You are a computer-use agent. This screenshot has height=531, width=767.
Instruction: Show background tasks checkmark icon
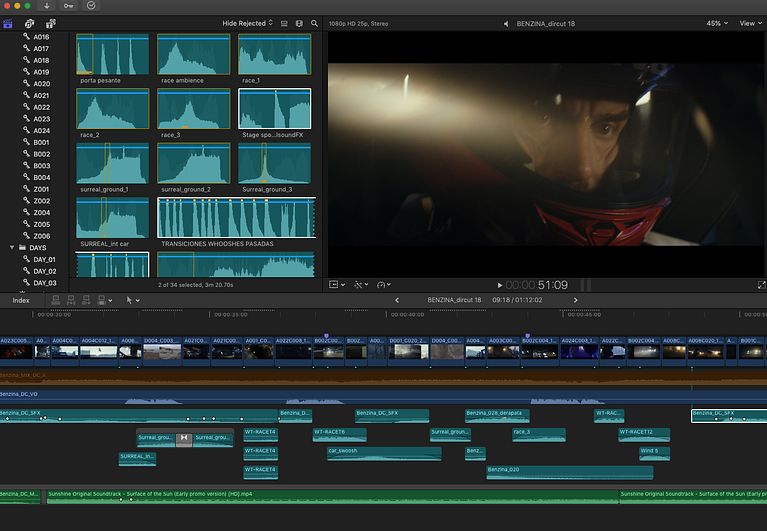point(91,6)
